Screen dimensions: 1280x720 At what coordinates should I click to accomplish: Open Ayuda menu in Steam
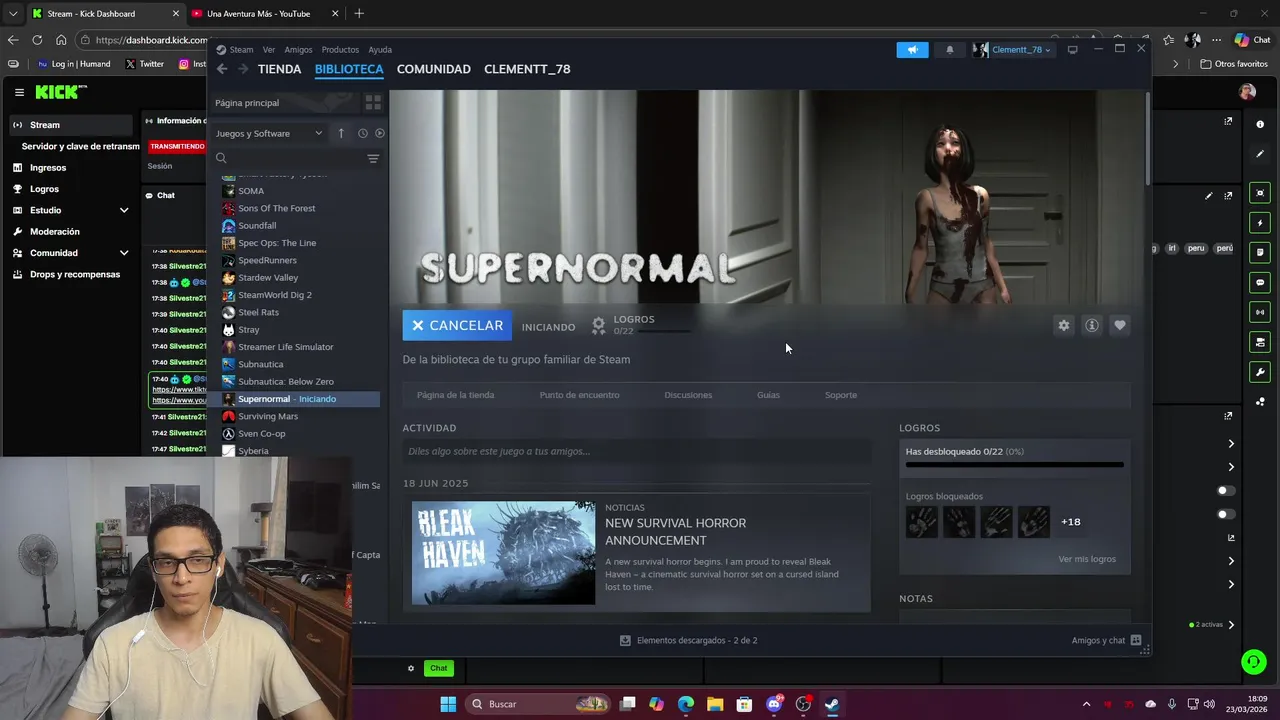tap(380, 49)
